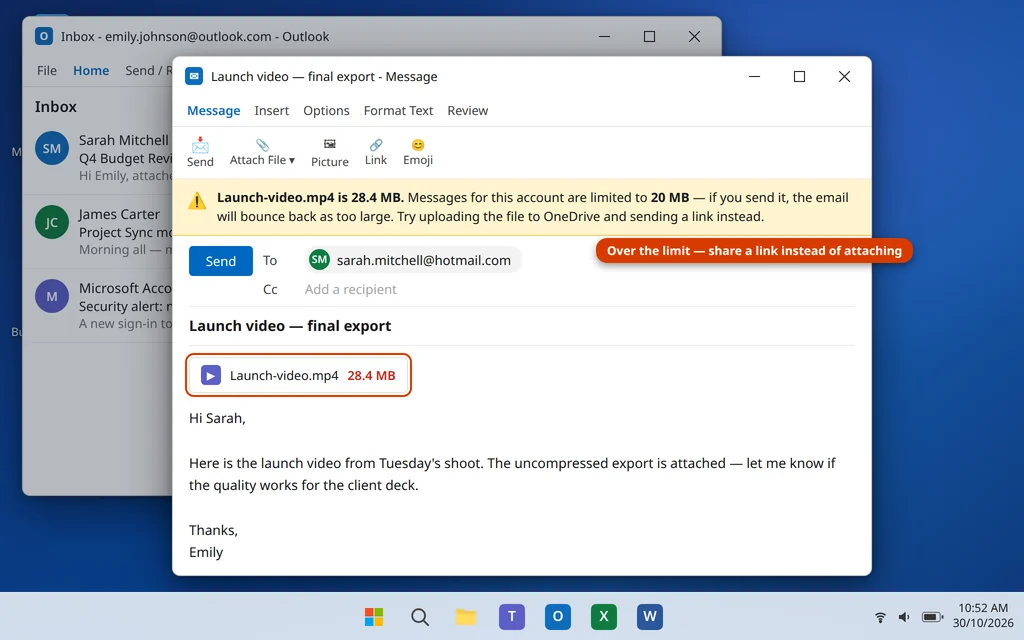Click the blue Send button
1024x640 pixels.
click(x=221, y=261)
